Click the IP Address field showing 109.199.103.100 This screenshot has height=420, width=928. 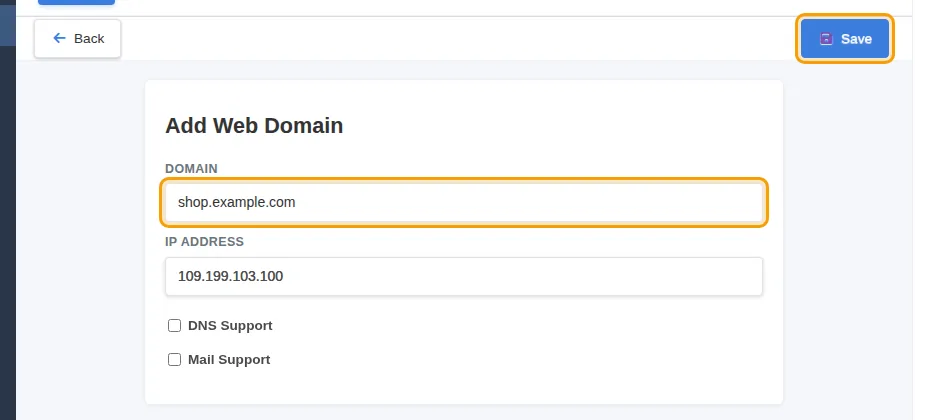point(464,276)
